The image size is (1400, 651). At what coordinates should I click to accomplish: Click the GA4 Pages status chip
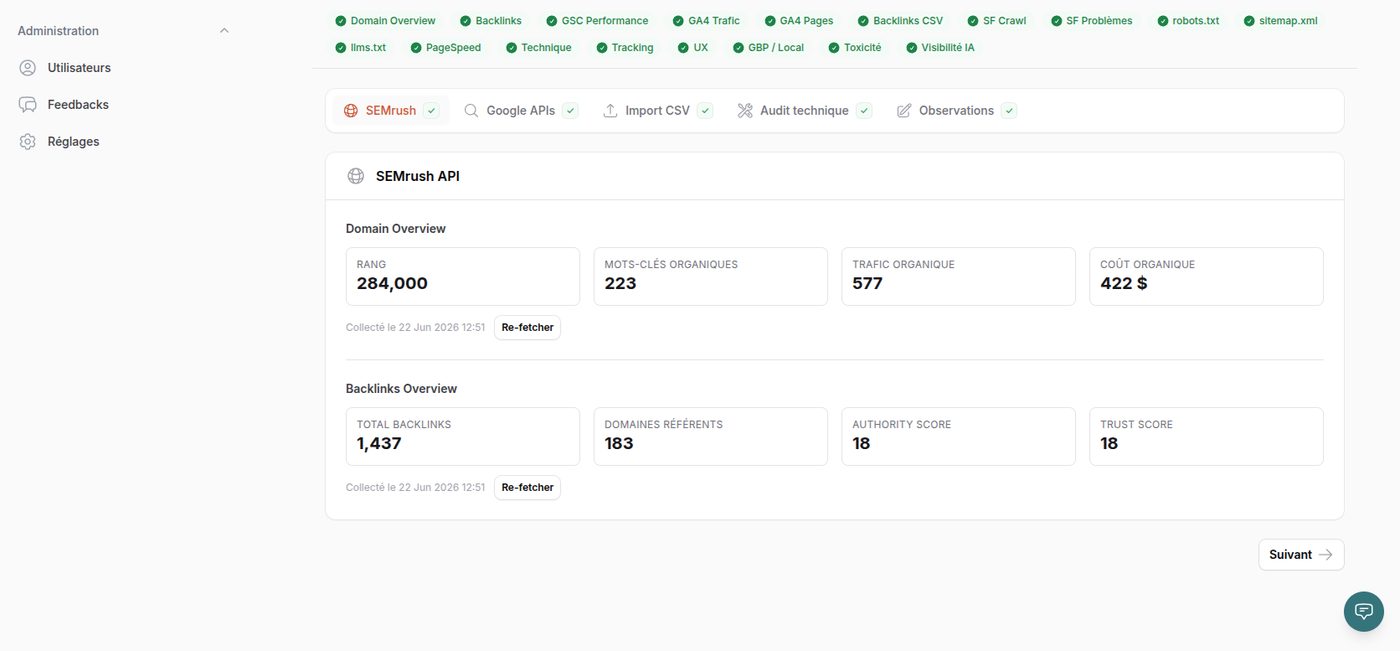coord(799,21)
